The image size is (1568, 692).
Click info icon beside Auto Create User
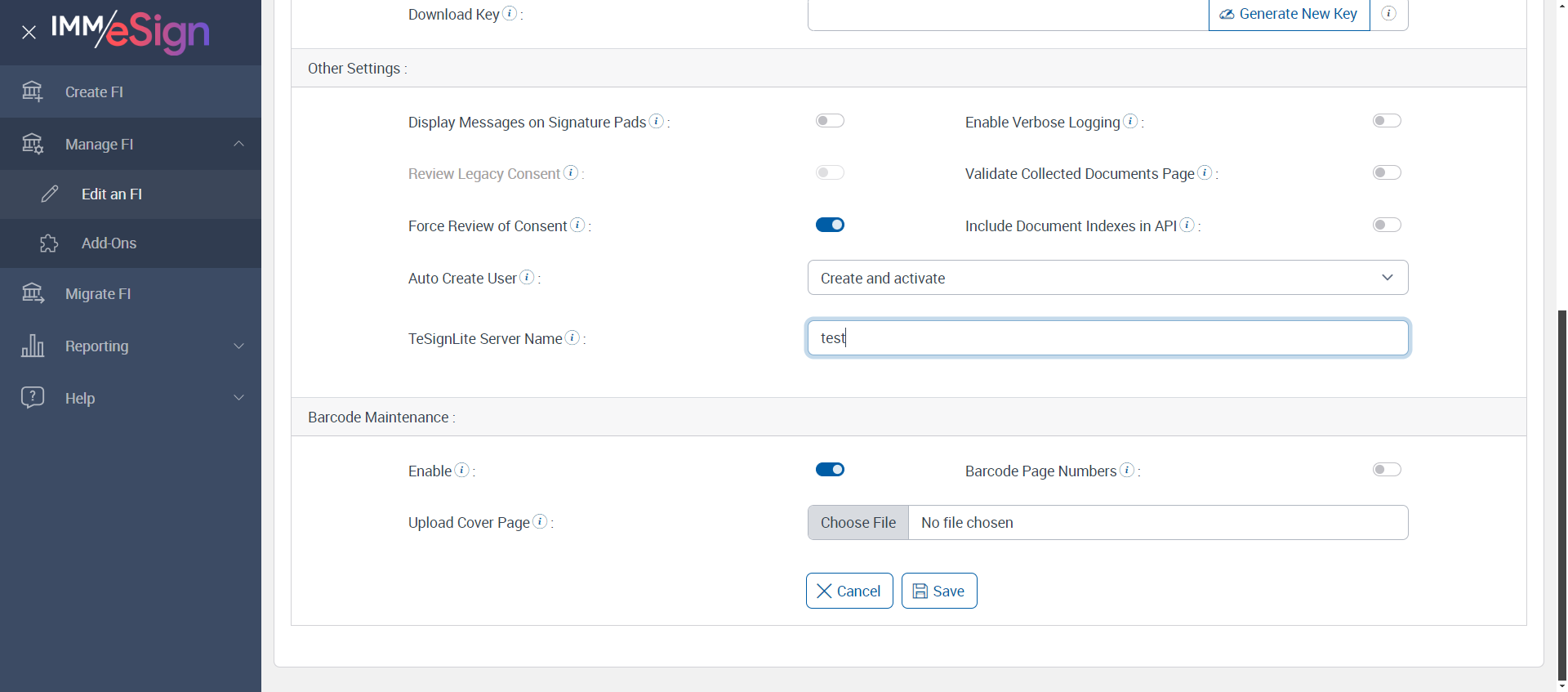pos(528,277)
